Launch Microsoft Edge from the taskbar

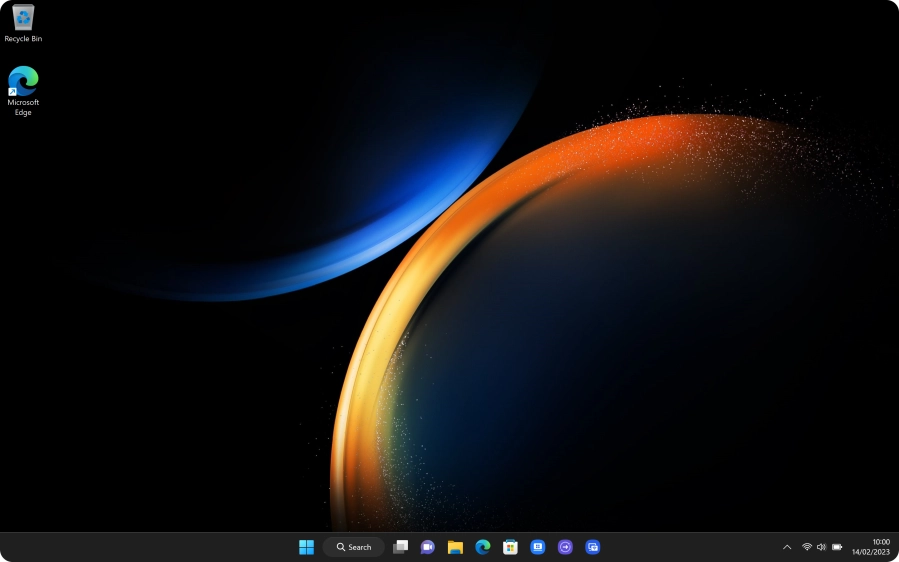pyautogui.click(x=483, y=547)
